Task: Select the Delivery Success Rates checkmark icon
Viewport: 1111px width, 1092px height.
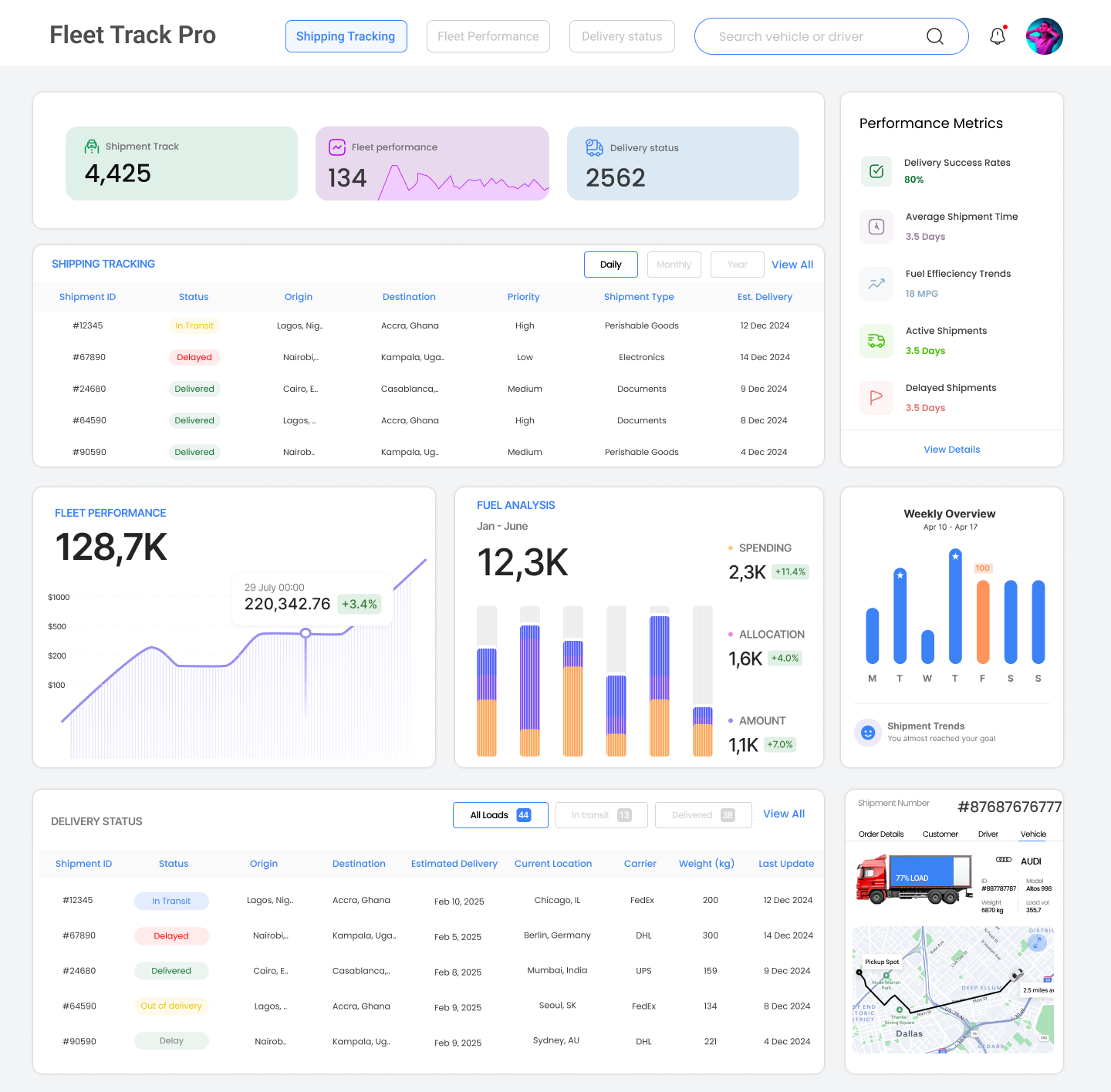Action: 876,170
